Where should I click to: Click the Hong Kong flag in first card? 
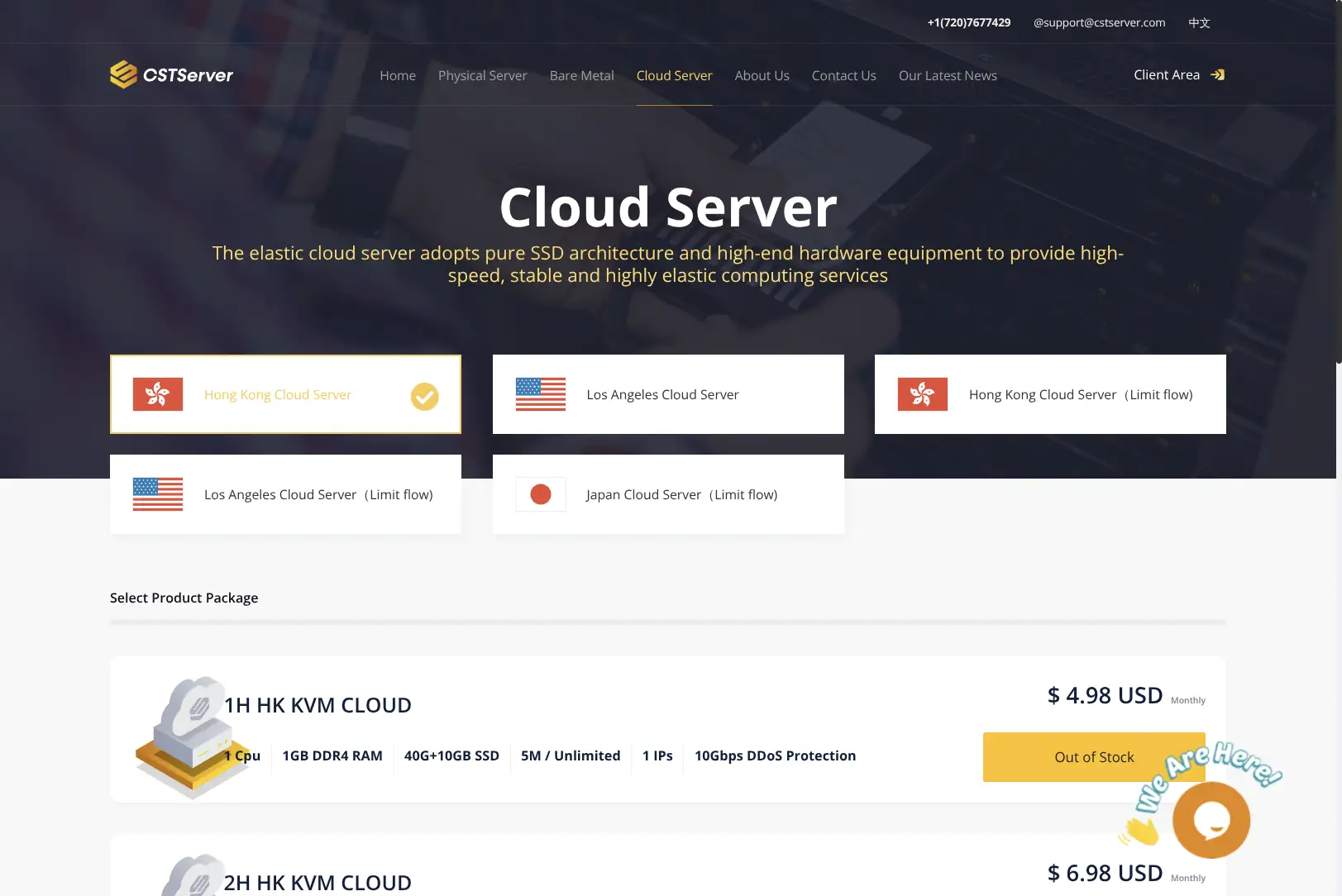coord(158,394)
